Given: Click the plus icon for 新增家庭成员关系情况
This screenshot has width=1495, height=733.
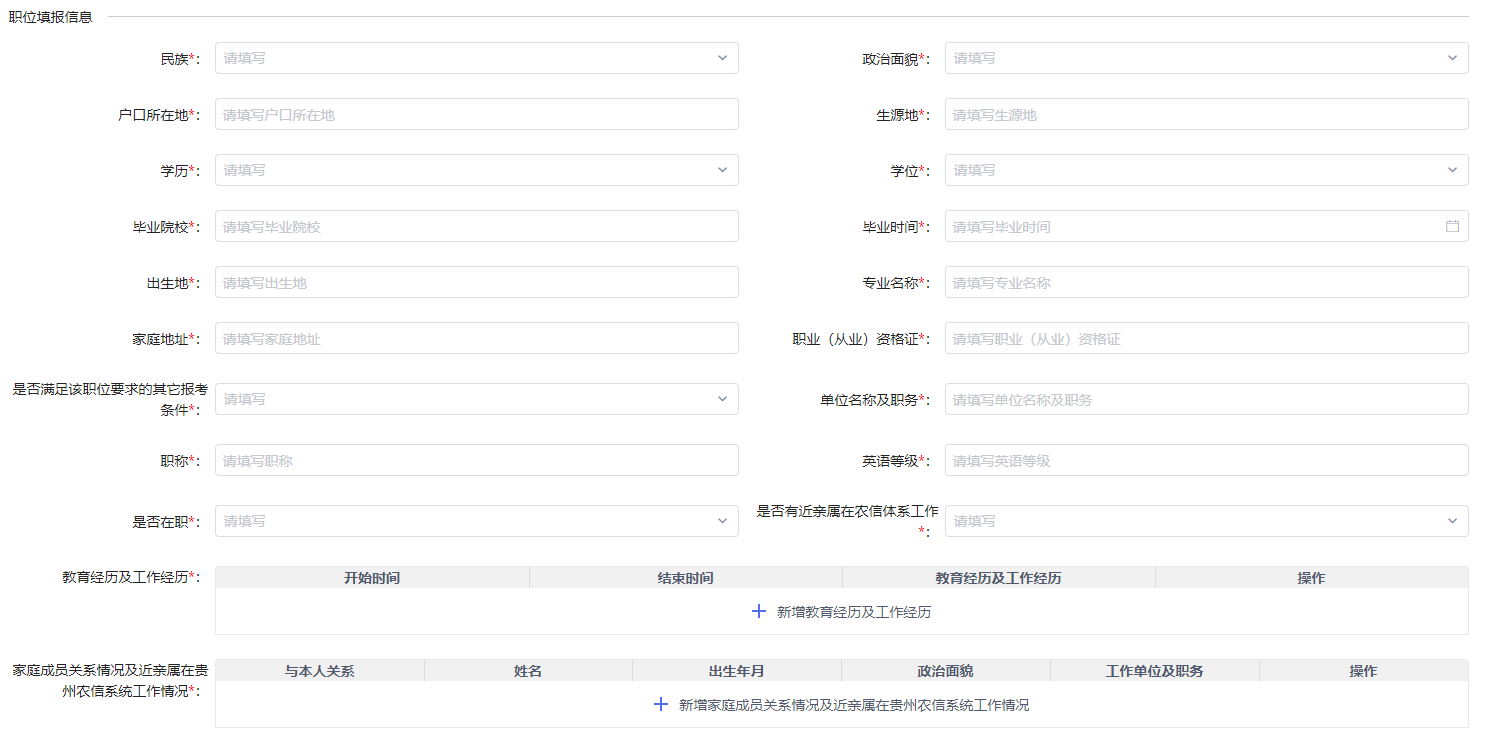Looking at the screenshot, I should click(661, 705).
